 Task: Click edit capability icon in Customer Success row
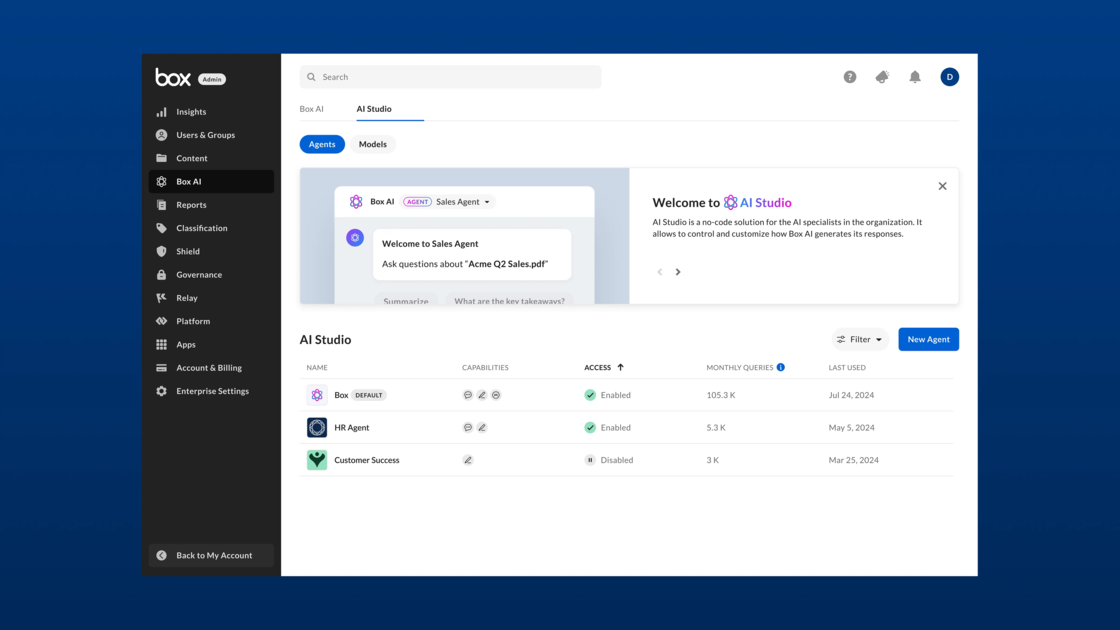(468, 460)
